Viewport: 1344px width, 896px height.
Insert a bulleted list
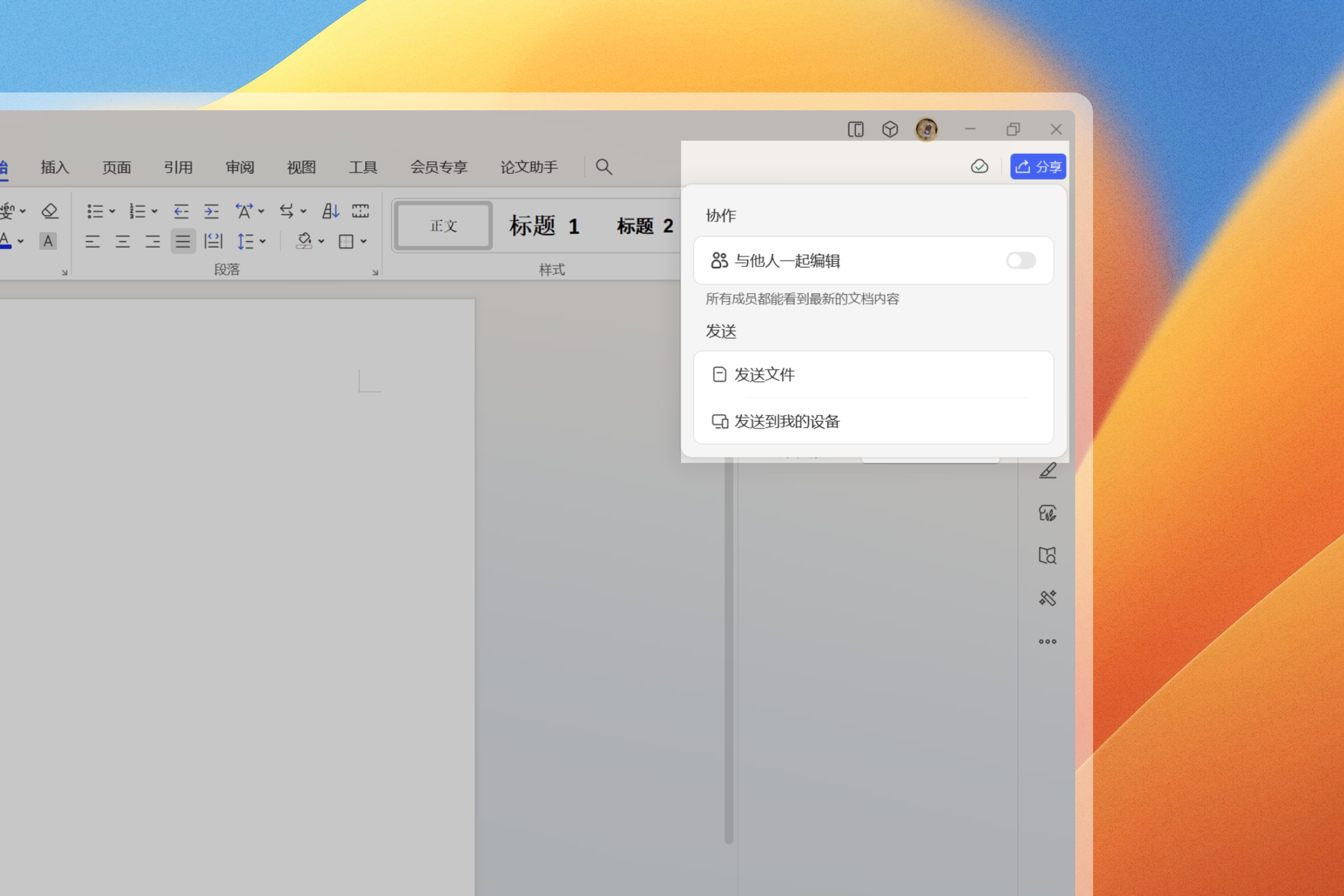95,211
